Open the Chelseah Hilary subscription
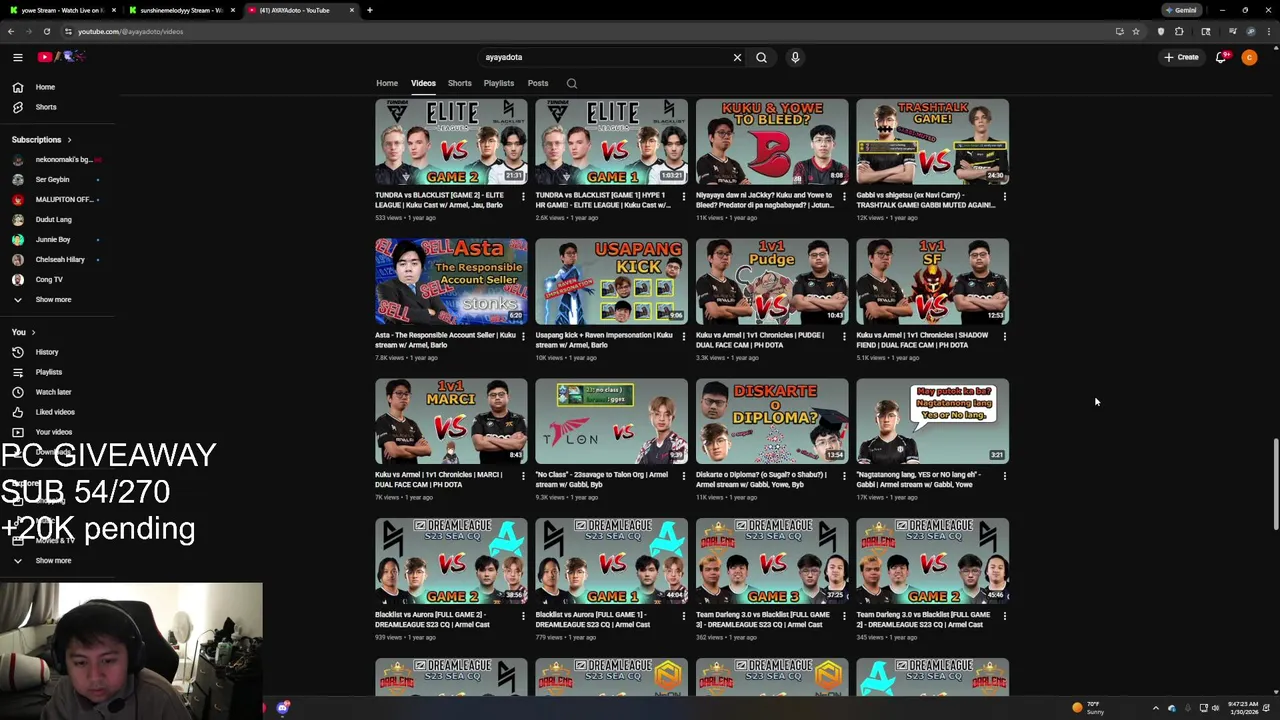 click(x=59, y=260)
